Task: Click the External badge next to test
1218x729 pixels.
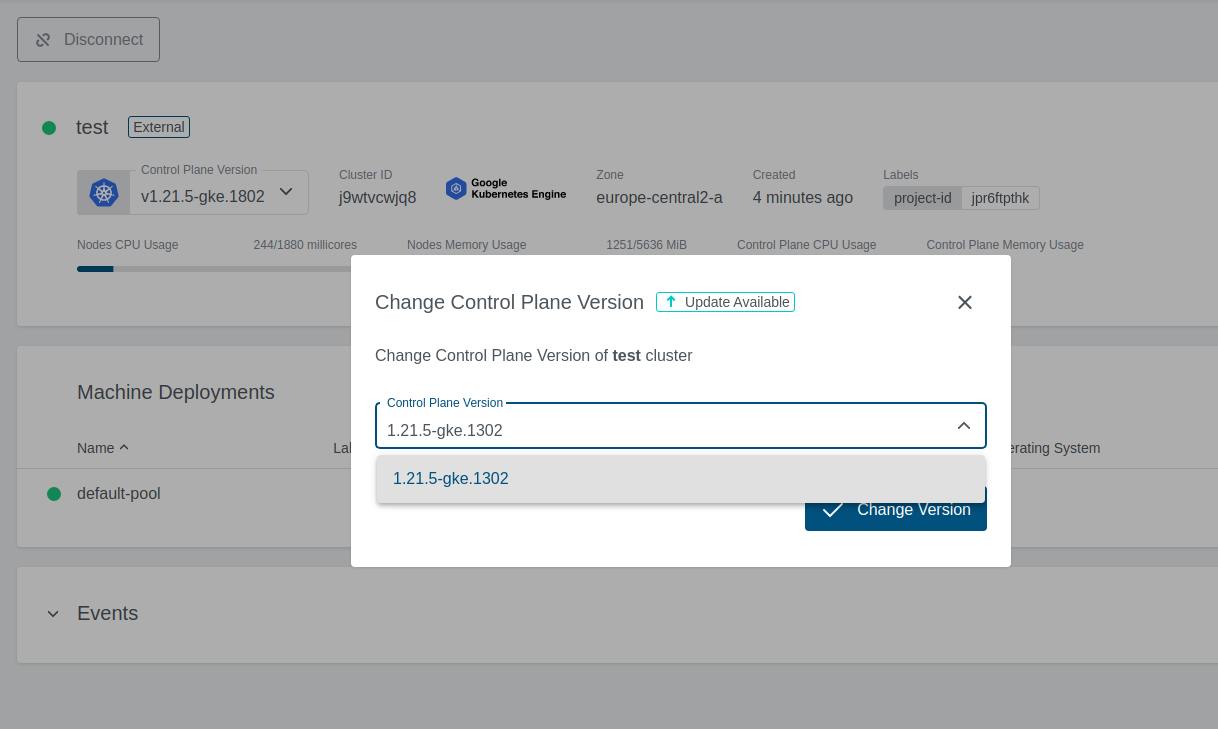Action: pos(159,127)
